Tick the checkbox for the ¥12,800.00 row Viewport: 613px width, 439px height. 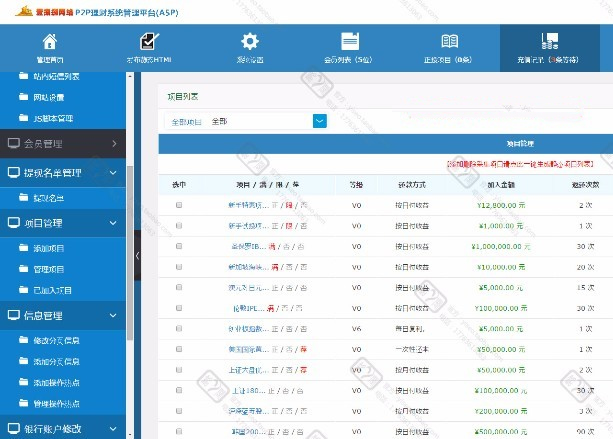pyautogui.click(x=179, y=205)
